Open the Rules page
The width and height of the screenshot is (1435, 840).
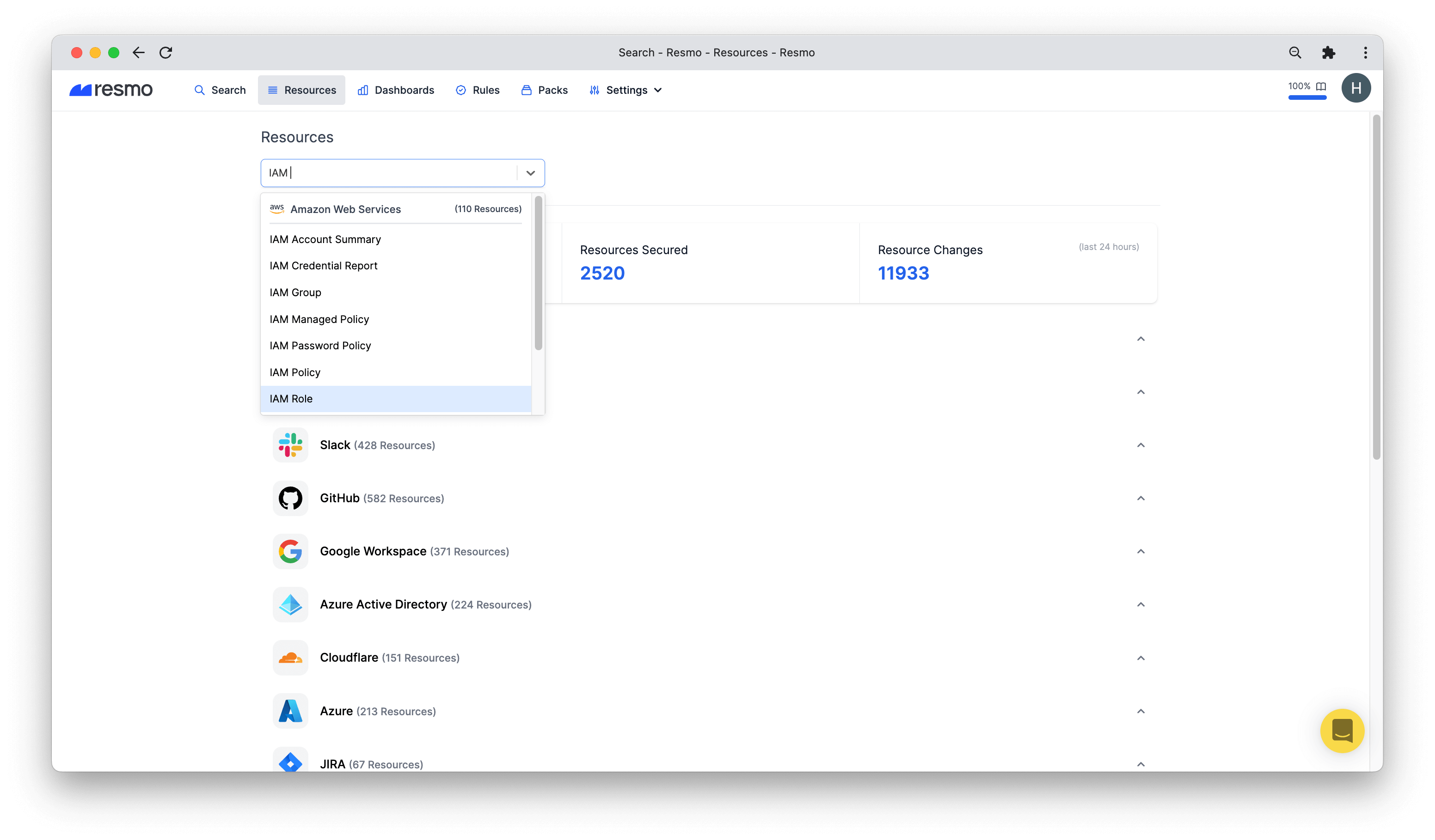(477, 90)
